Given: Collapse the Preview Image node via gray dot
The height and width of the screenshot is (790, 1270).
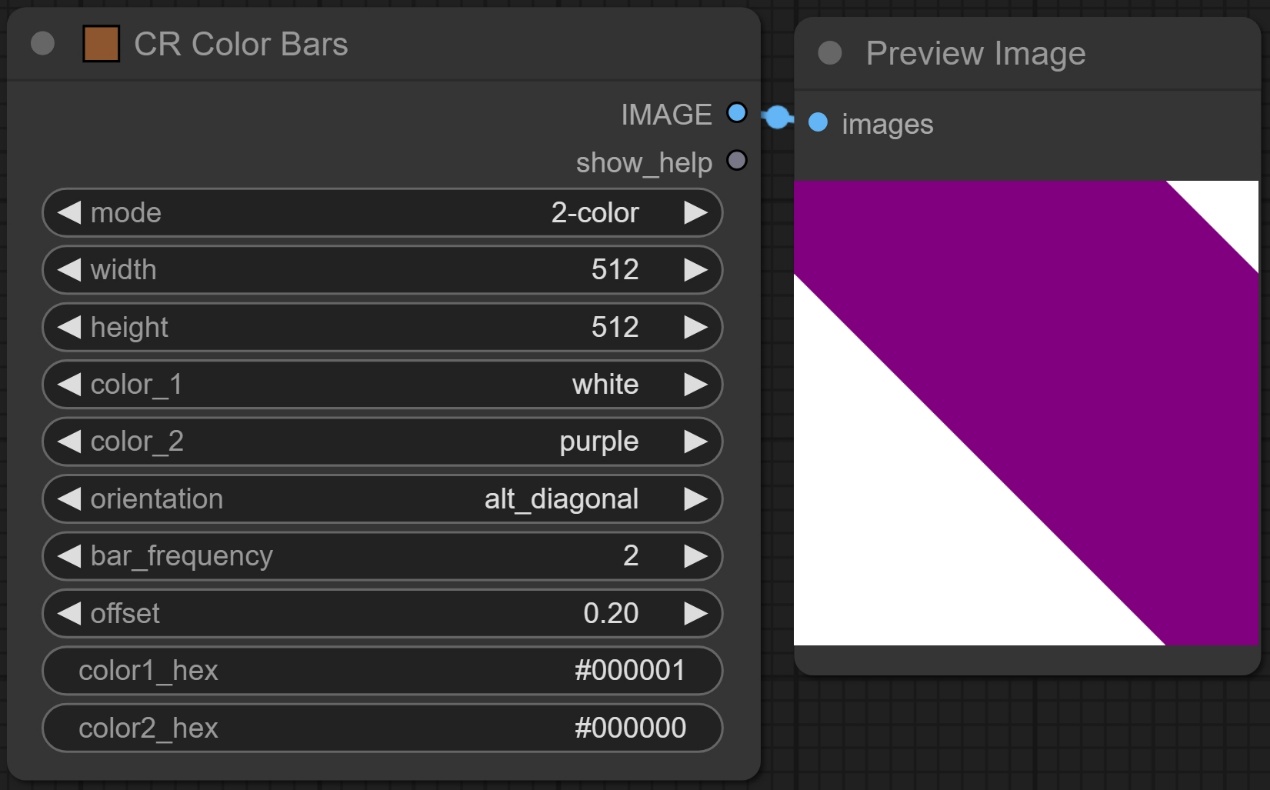Looking at the screenshot, I should 829,53.
